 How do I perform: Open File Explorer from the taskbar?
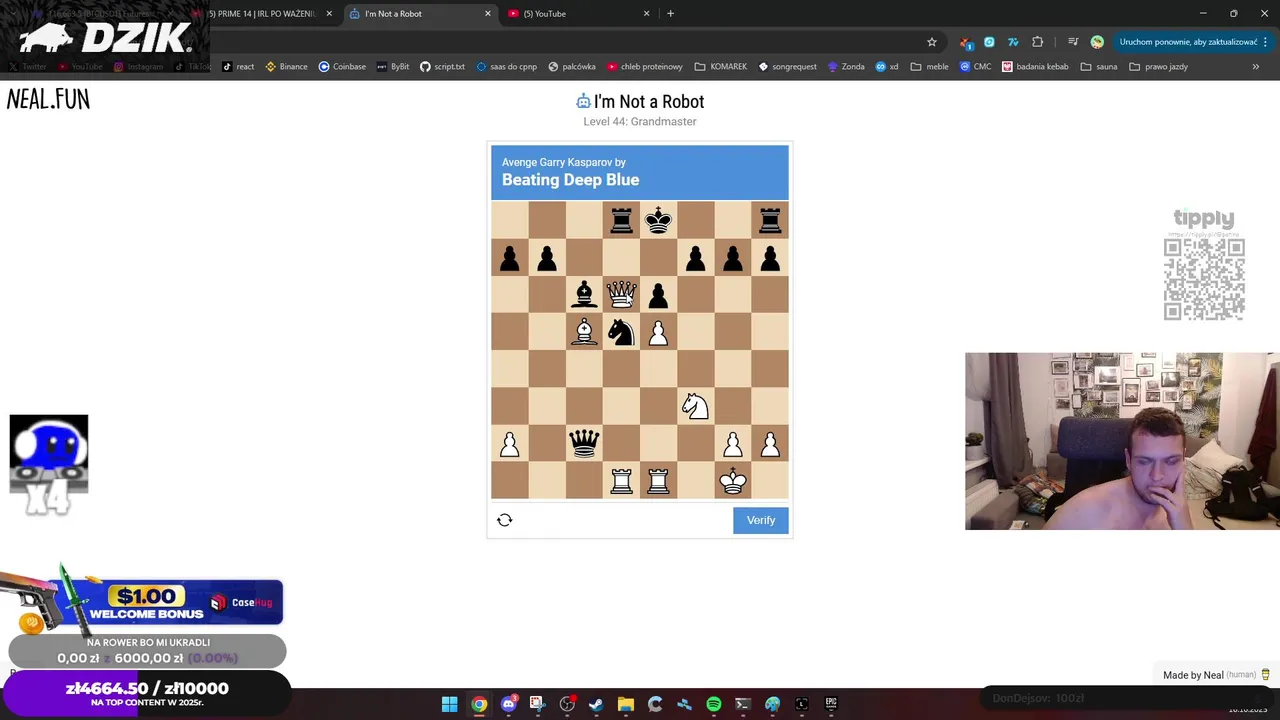point(625,704)
